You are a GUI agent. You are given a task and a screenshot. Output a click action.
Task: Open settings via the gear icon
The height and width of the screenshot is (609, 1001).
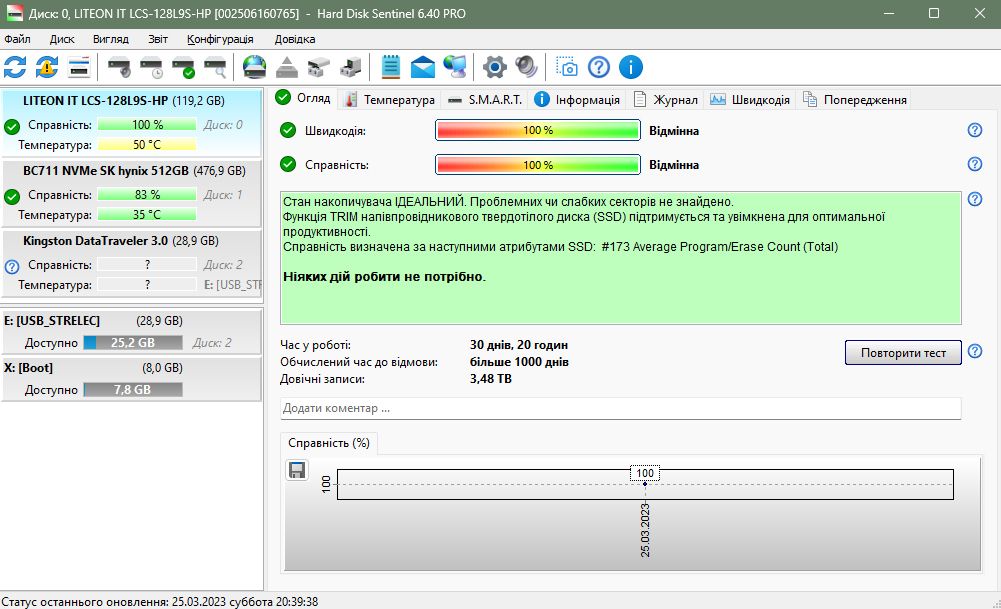coord(495,67)
